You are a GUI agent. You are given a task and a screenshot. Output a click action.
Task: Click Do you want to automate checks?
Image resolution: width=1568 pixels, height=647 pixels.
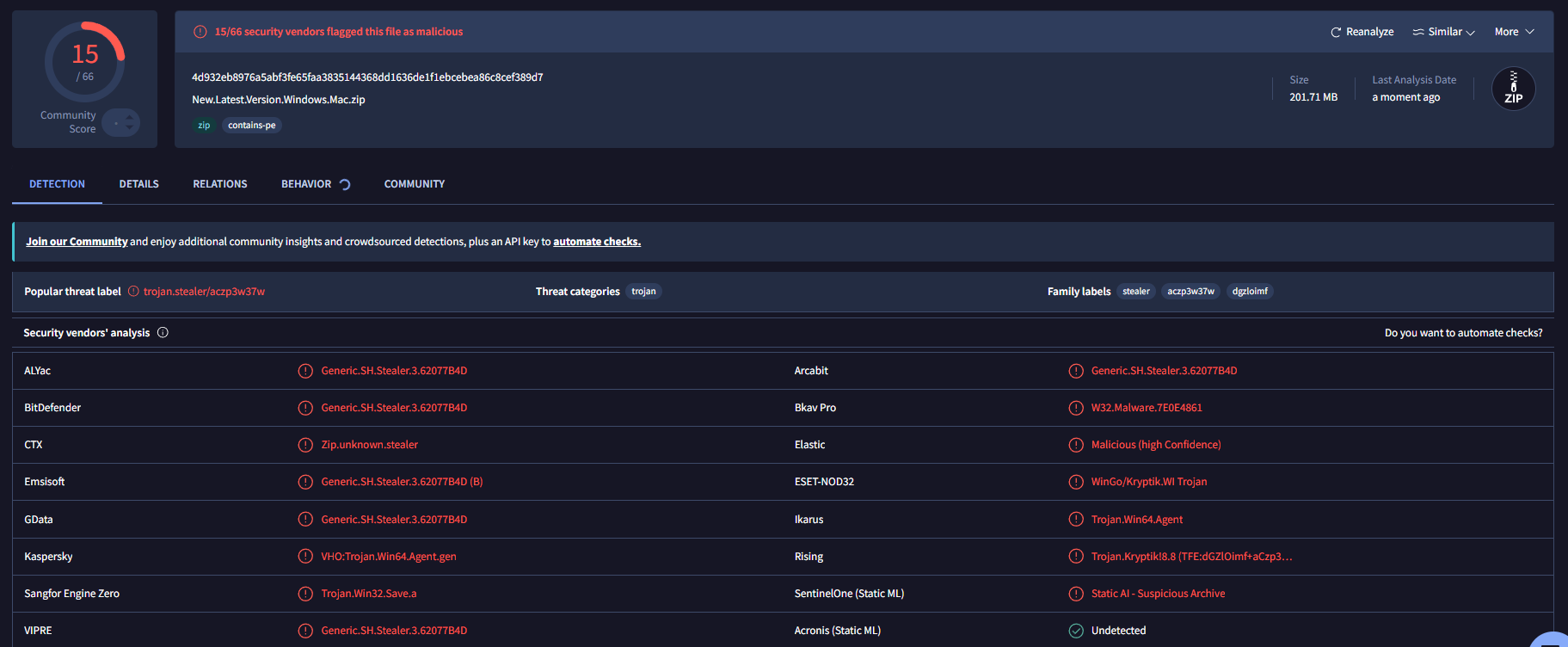pos(1464,333)
